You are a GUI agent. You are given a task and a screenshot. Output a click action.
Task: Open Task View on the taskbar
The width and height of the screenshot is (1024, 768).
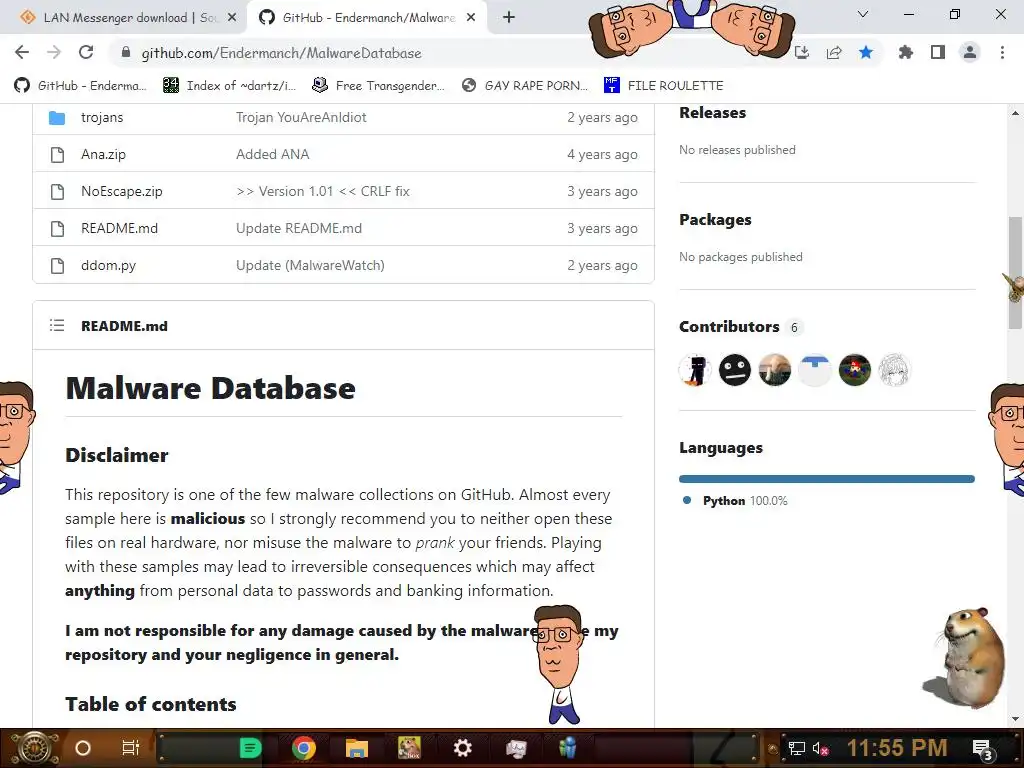pyautogui.click(x=131, y=748)
